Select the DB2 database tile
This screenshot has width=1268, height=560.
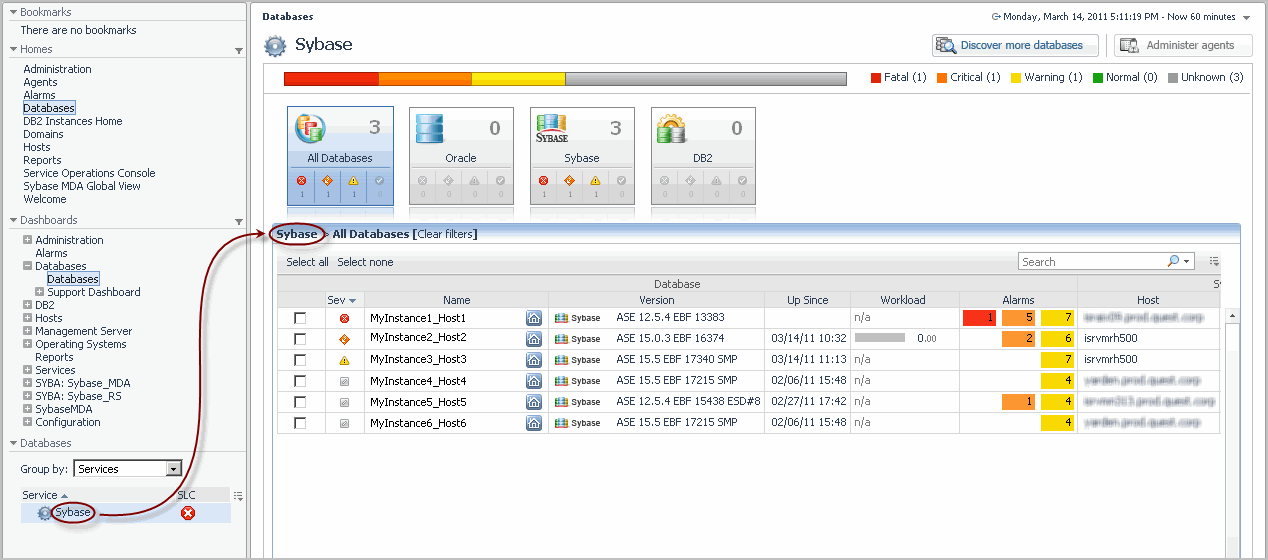click(703, 155)
